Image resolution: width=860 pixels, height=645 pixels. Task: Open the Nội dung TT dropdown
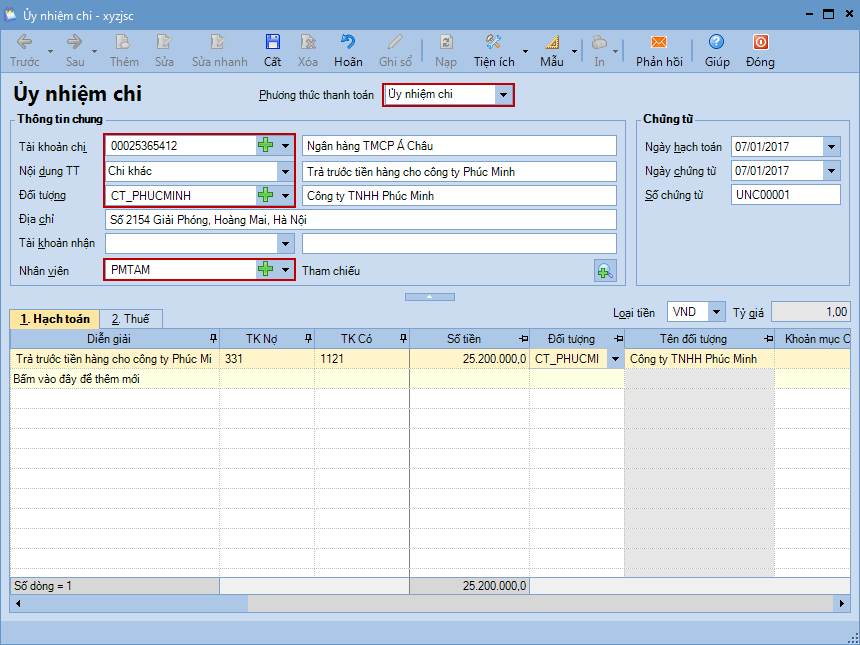(x=286, y=171)
